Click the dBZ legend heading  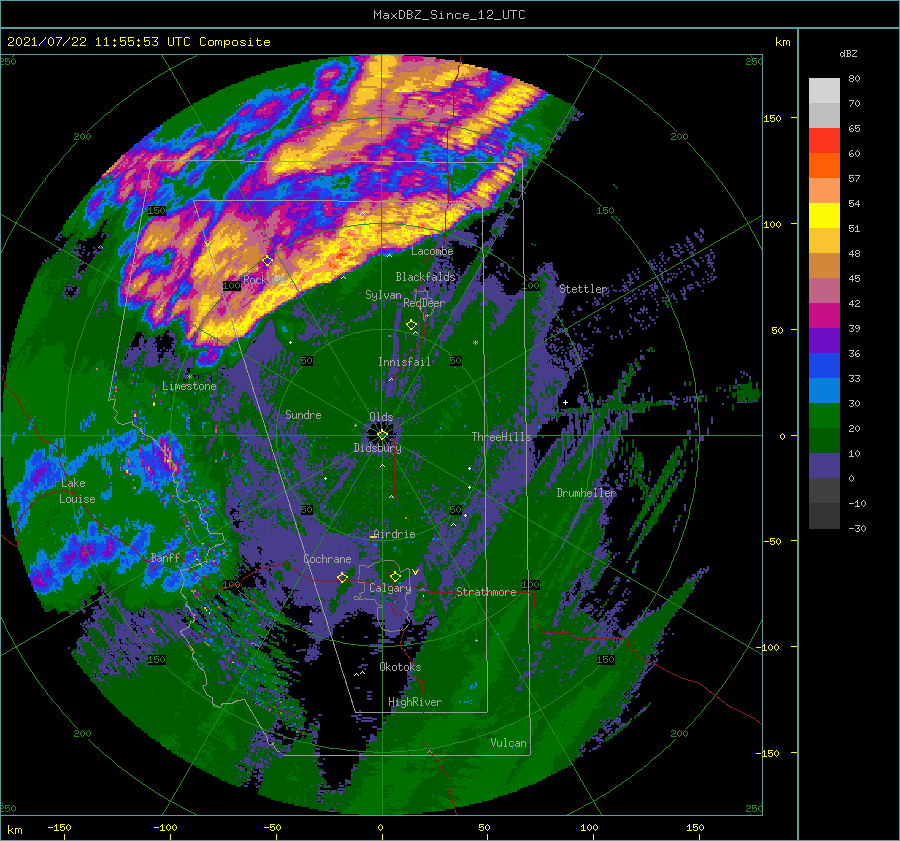click(848, 54)
